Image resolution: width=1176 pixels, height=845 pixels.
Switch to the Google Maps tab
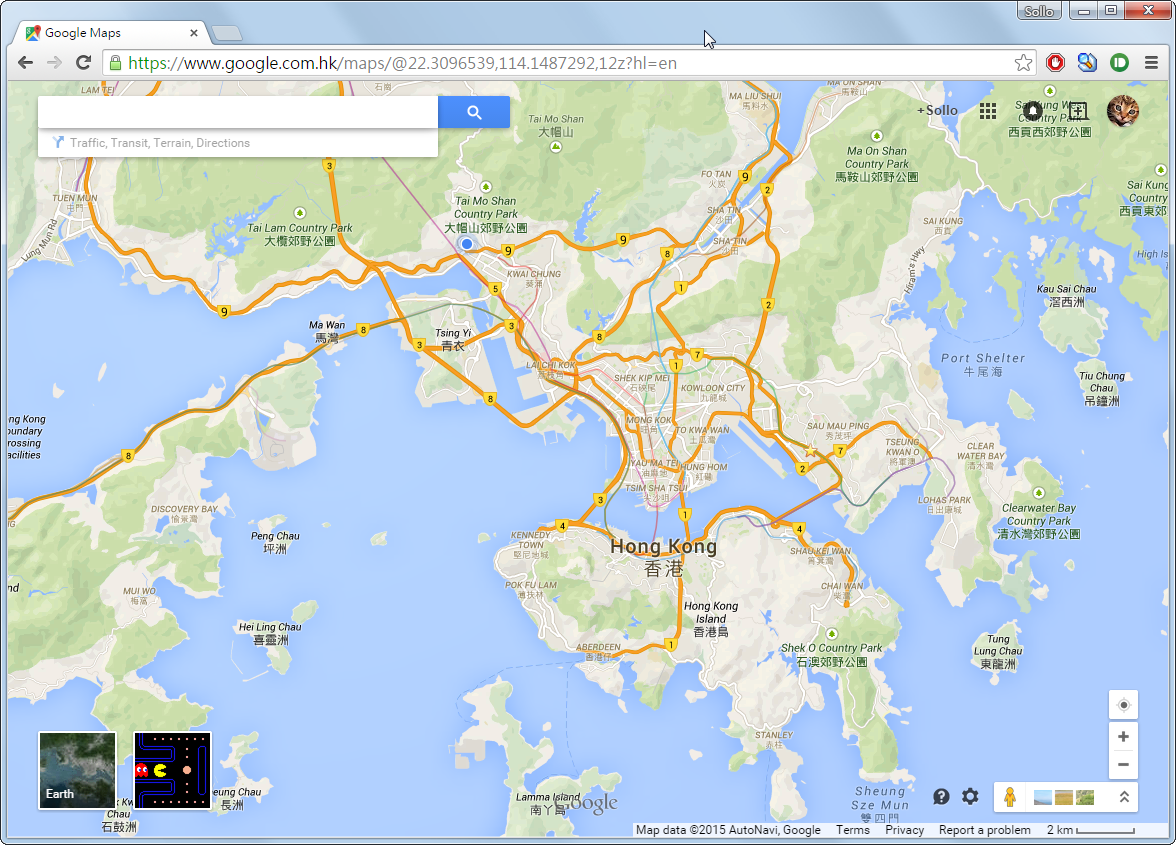click(x=108, y=33)
